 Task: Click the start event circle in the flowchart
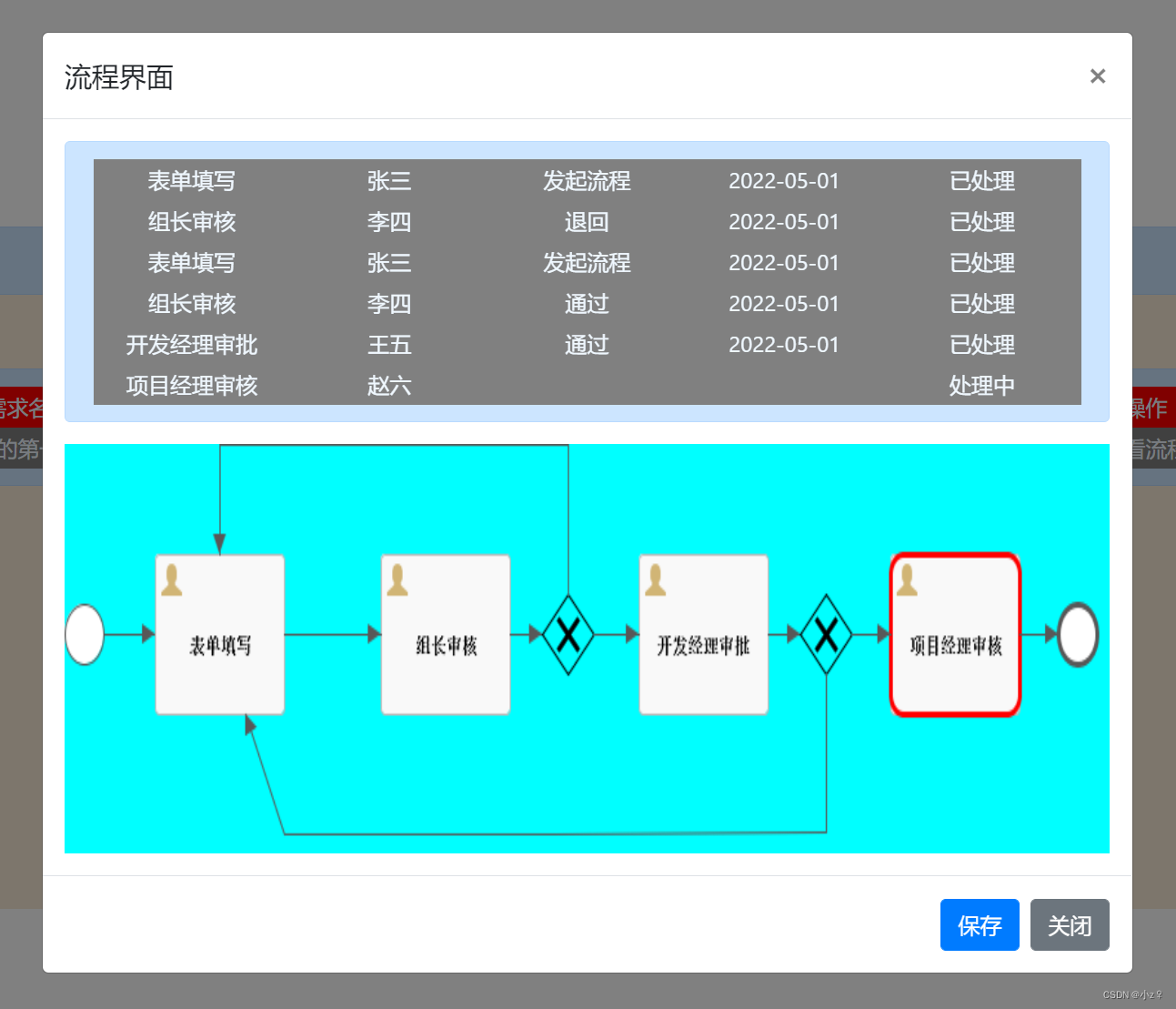85,634
